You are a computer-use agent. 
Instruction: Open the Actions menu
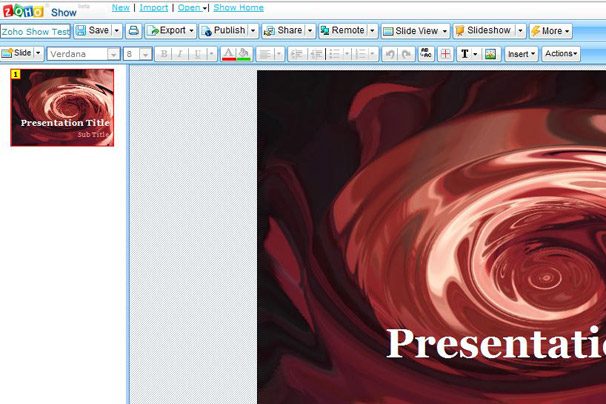point(561,54)
